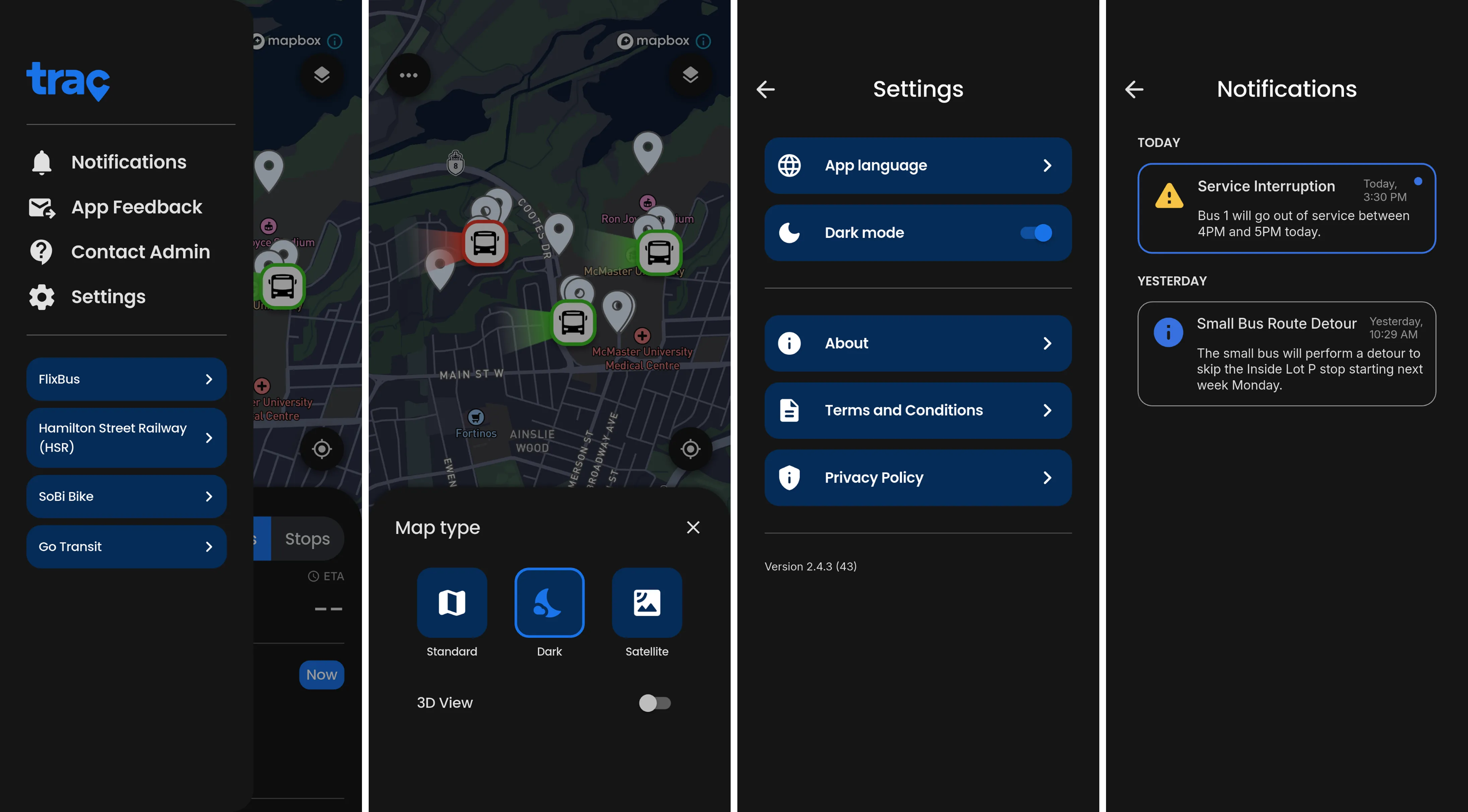
Task: Open Small Bus Route Detour notification card
Action: click(1286, 354)
